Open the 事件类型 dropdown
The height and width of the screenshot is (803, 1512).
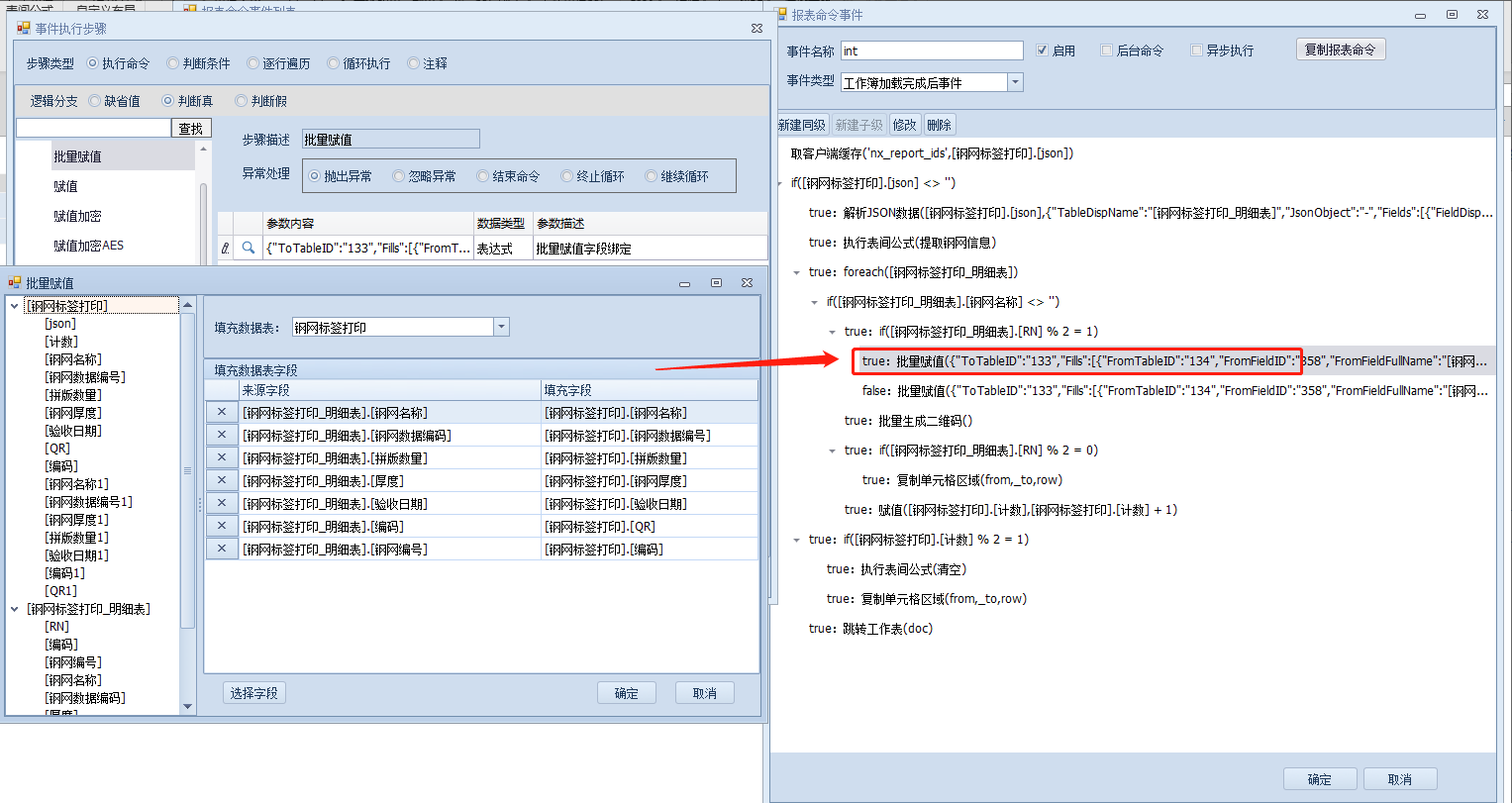(x=1015, y=82)
